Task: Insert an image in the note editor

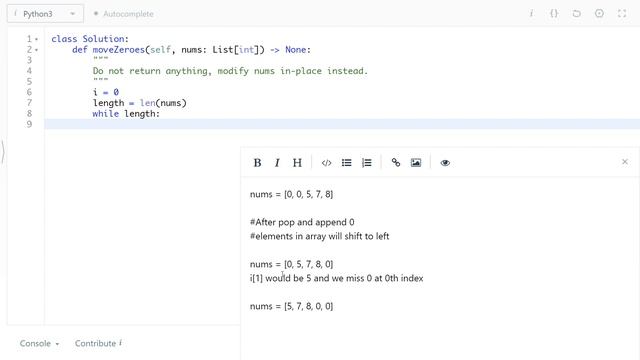Action: click(416, 163)
